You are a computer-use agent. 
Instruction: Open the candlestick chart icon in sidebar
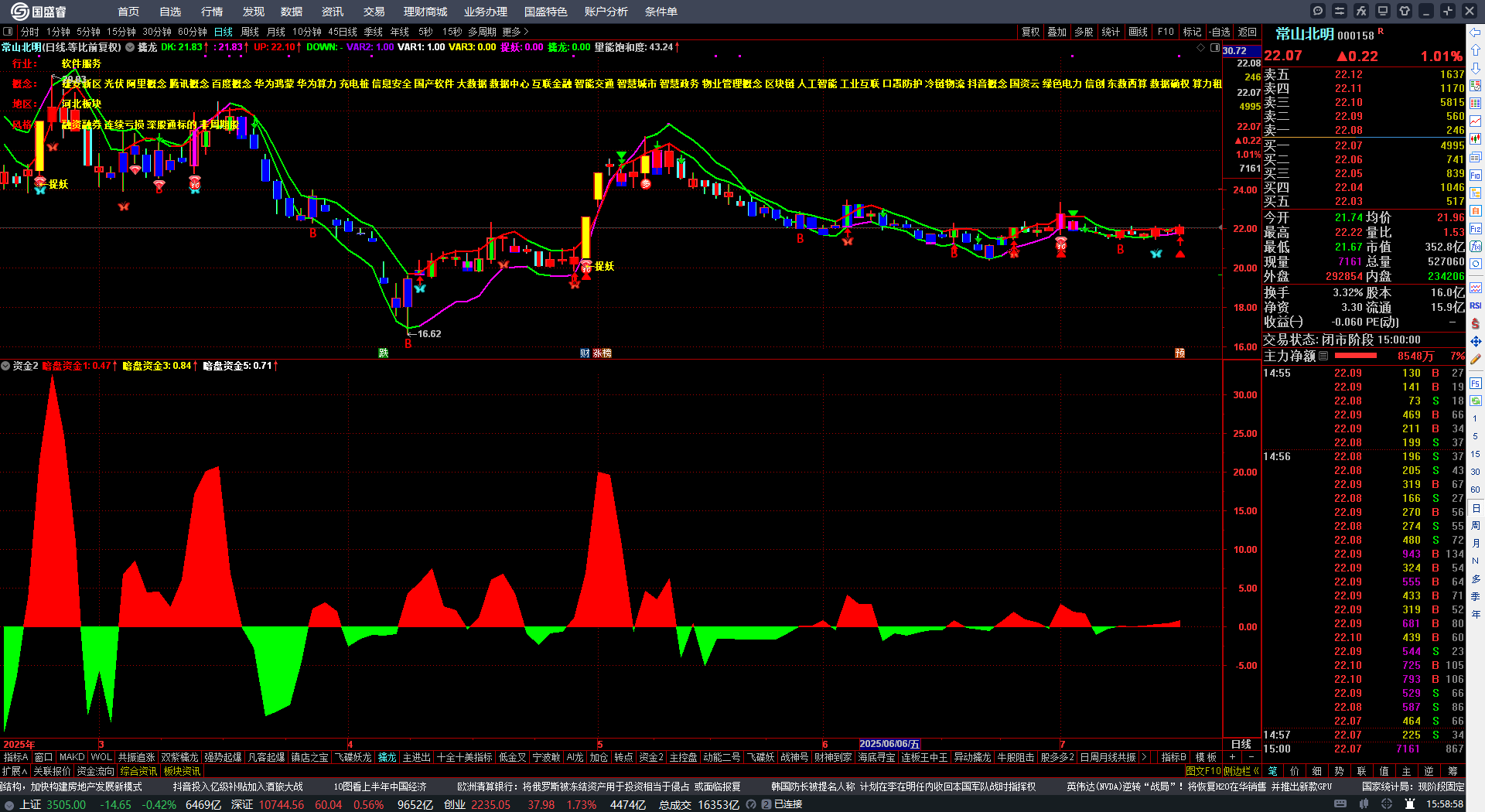point(1476,139)
